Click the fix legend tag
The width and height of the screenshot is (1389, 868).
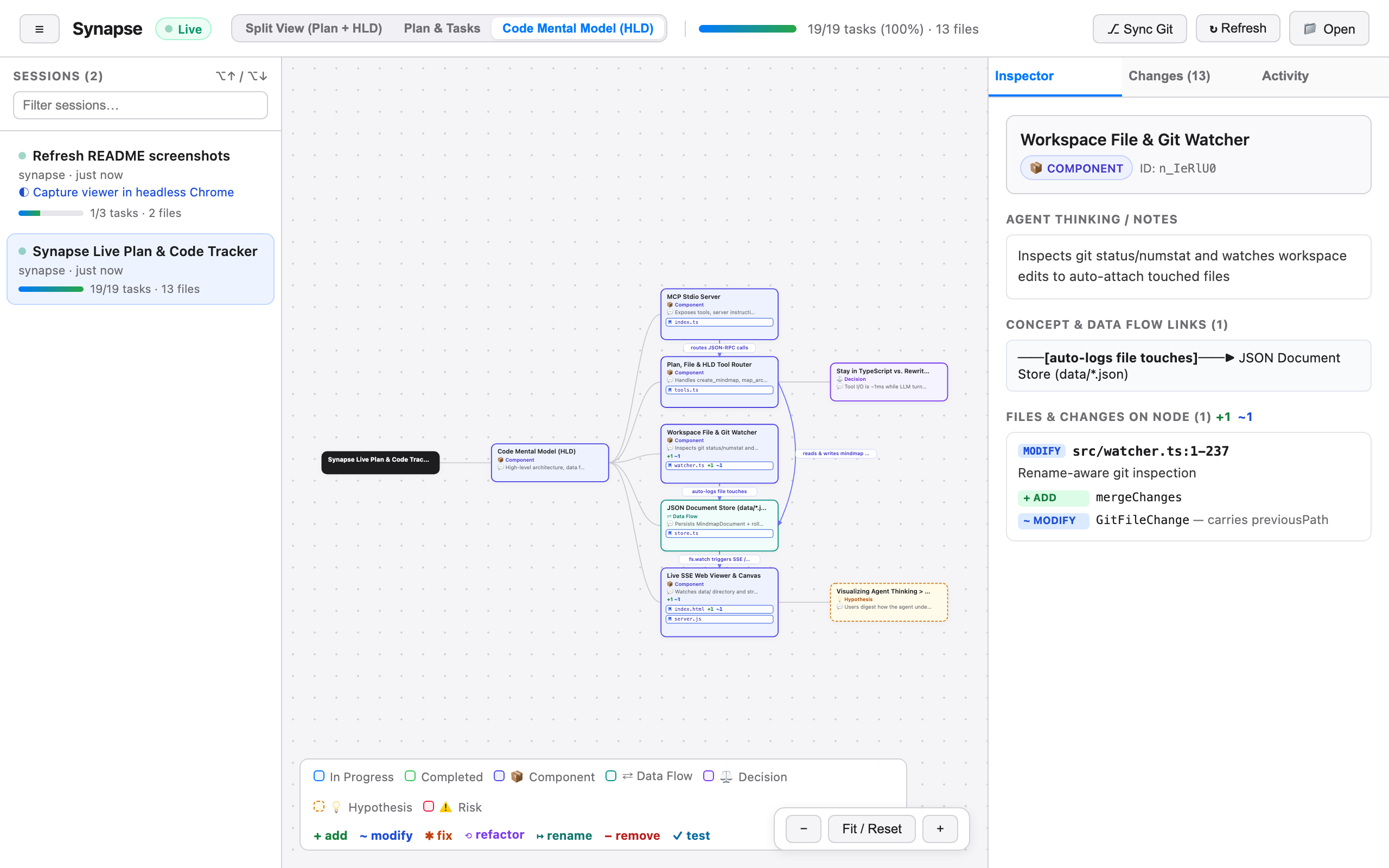pyautogui.click(x=438, y=835)
